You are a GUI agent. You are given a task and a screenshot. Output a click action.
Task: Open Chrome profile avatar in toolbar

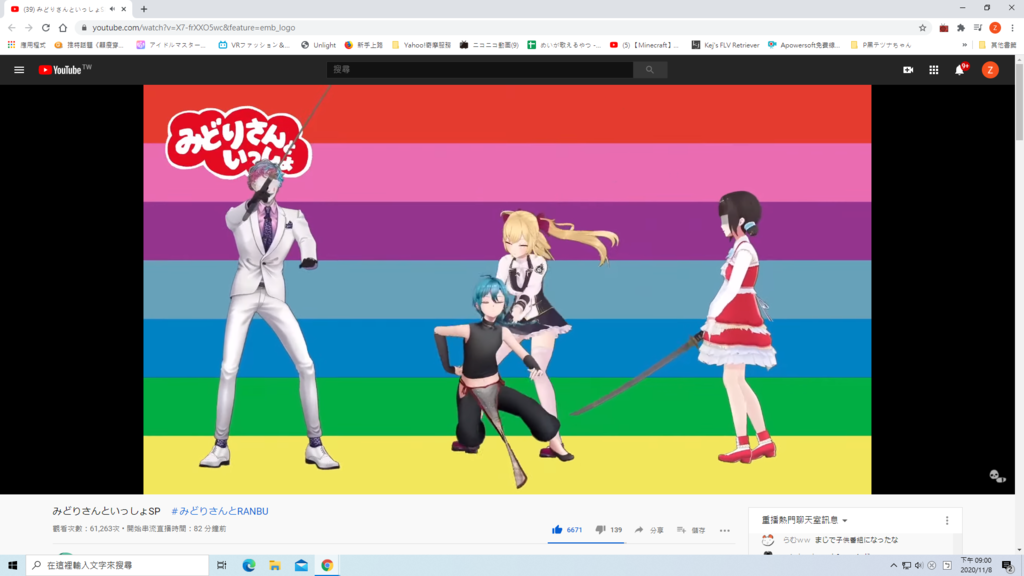tap(995, 27)
